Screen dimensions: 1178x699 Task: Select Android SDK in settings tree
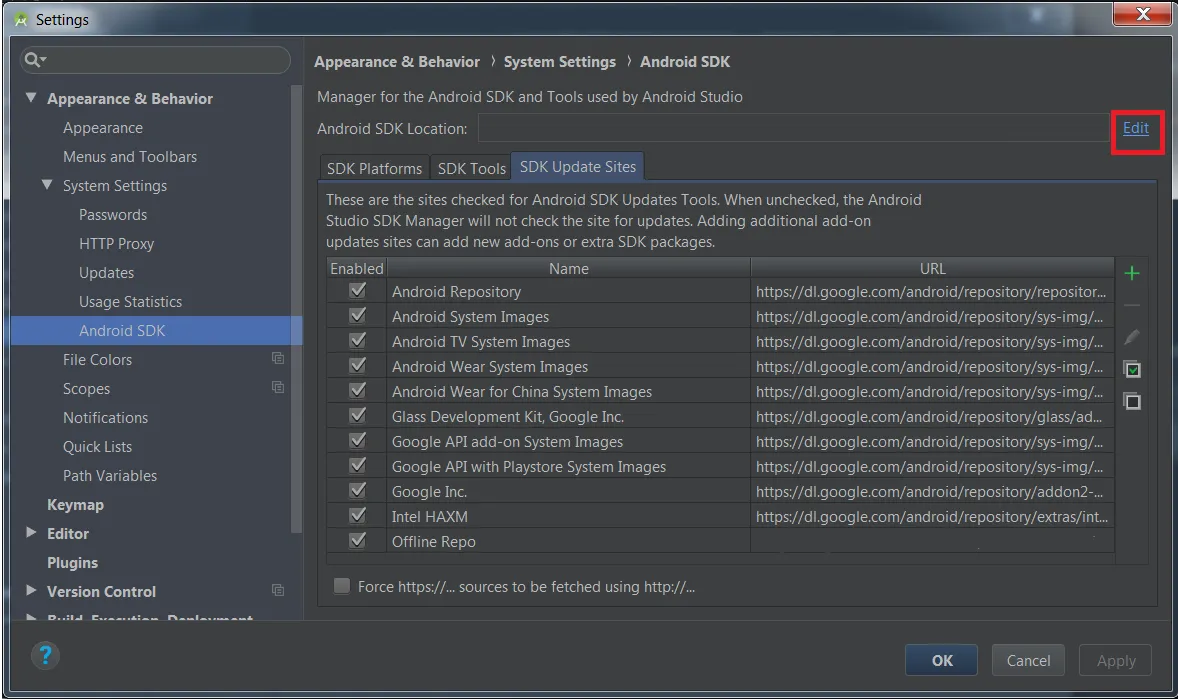pos(156,331)
